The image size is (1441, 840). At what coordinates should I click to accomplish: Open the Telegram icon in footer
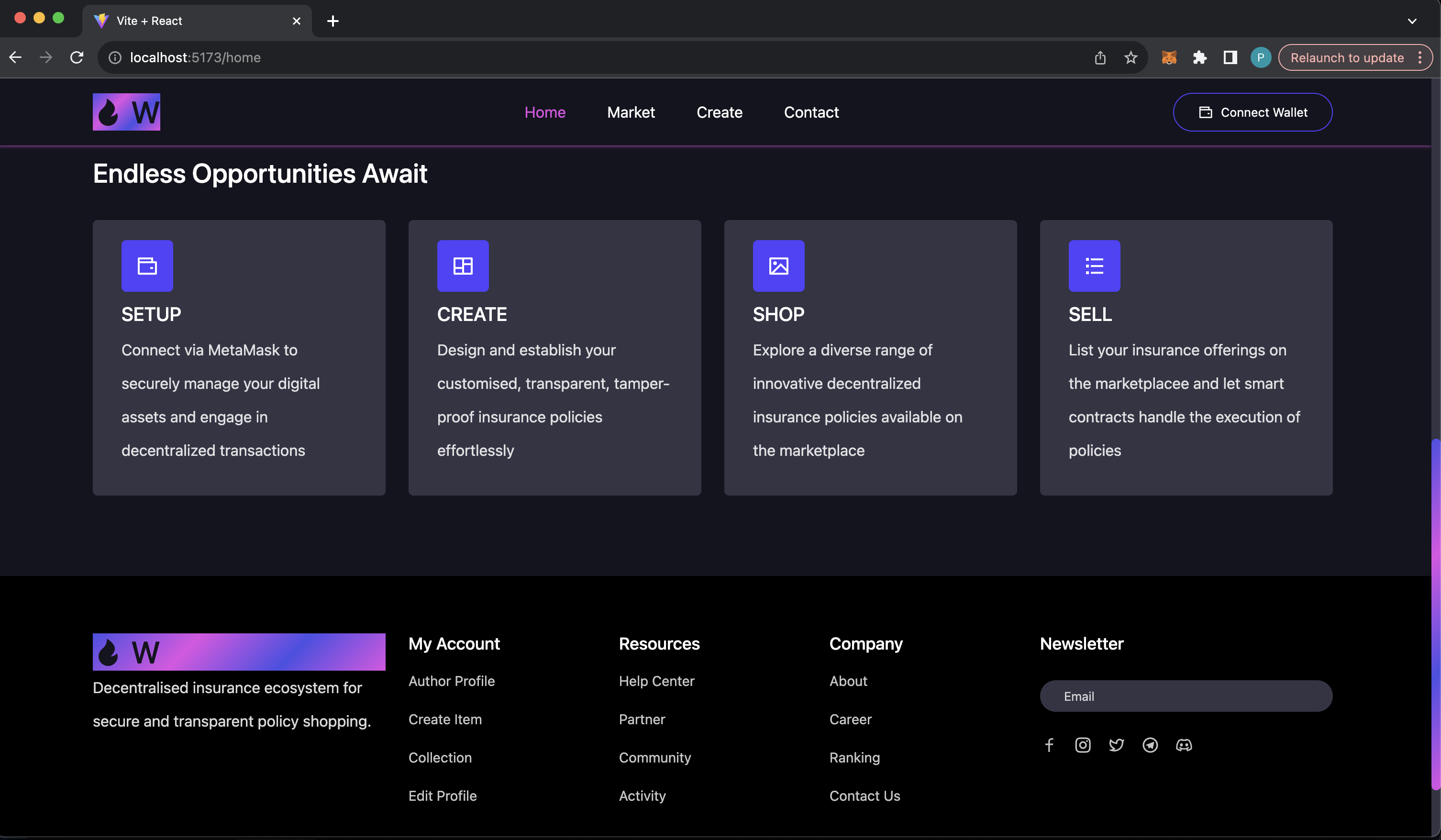click(1150, 745)
